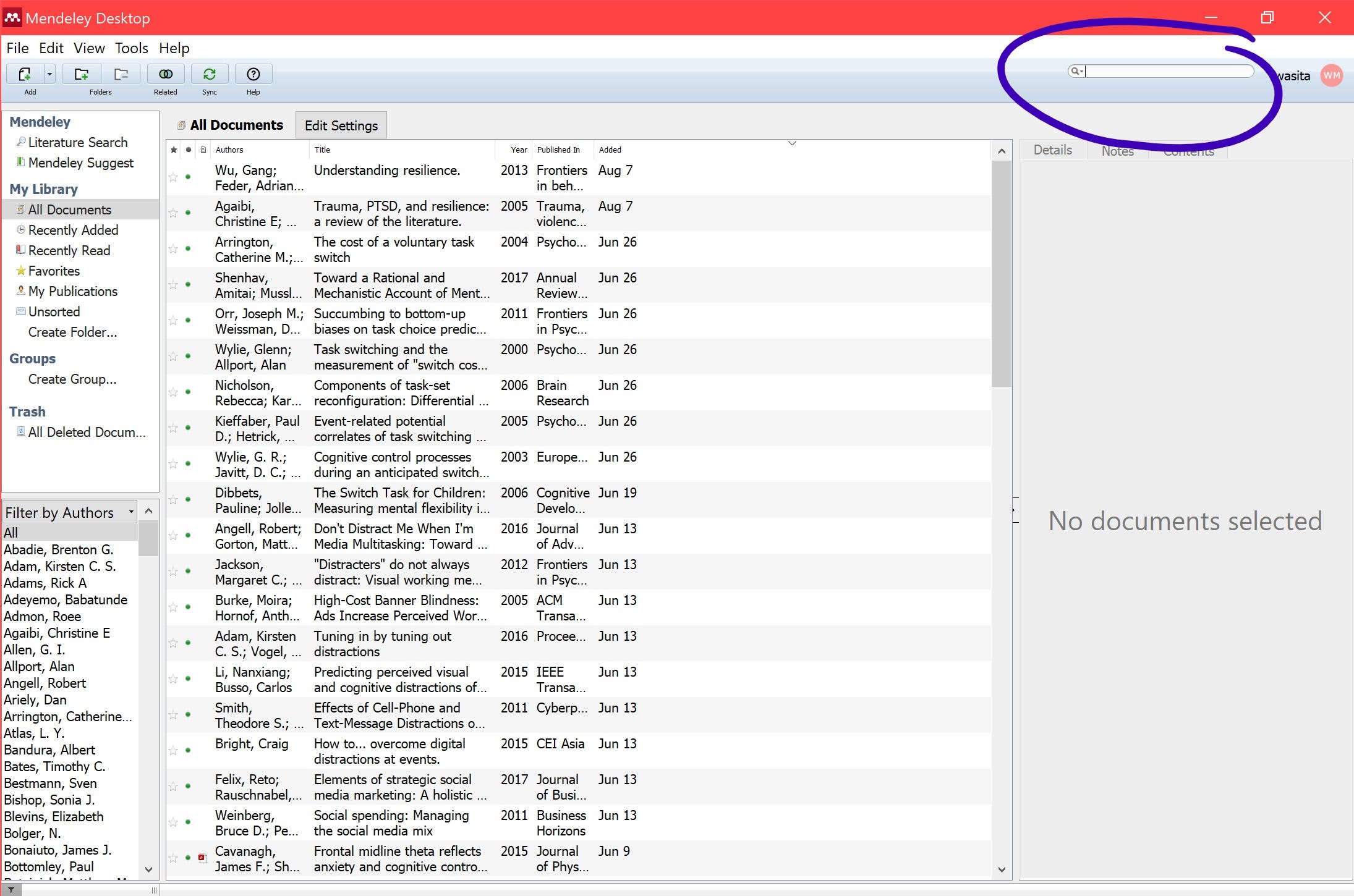Screen dimensions: 1354x896
Task: Click the Create Folder... link
Action: point(72,332)
